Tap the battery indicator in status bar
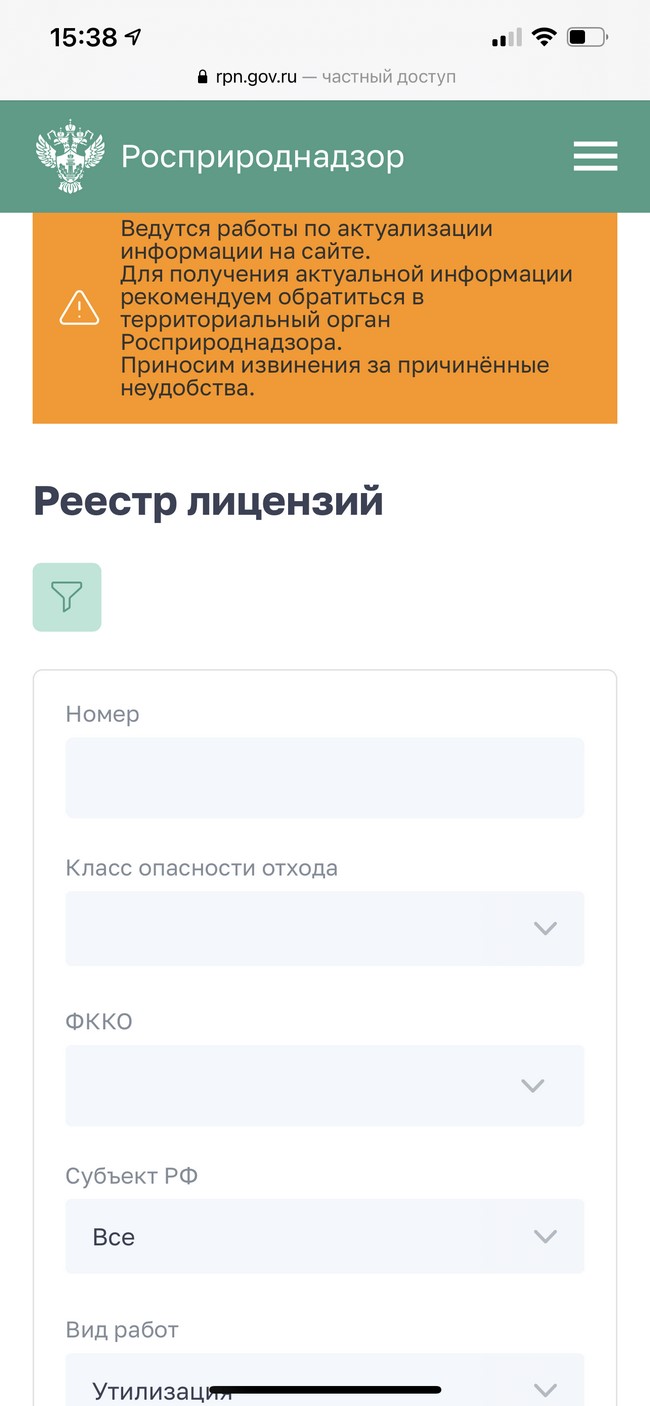This screenshot has width=650, height=1406. tap(587, 38)
